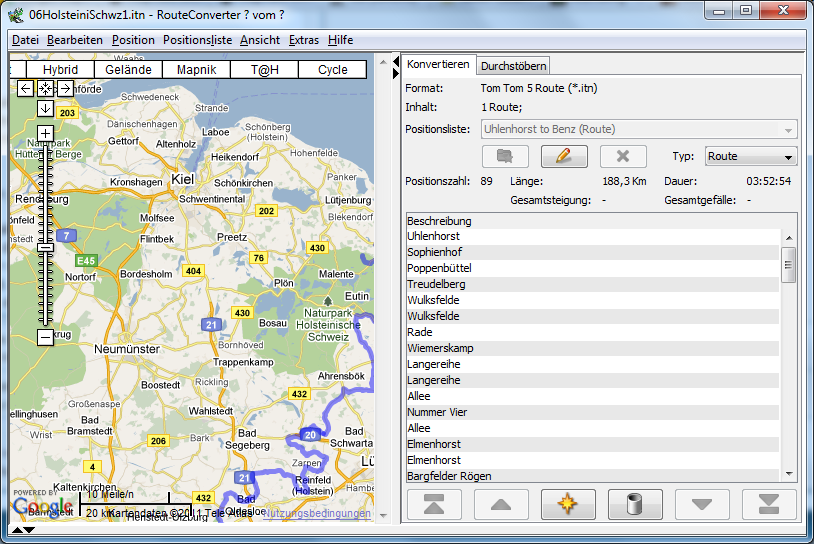Move selected position down one step

[702, 504]
